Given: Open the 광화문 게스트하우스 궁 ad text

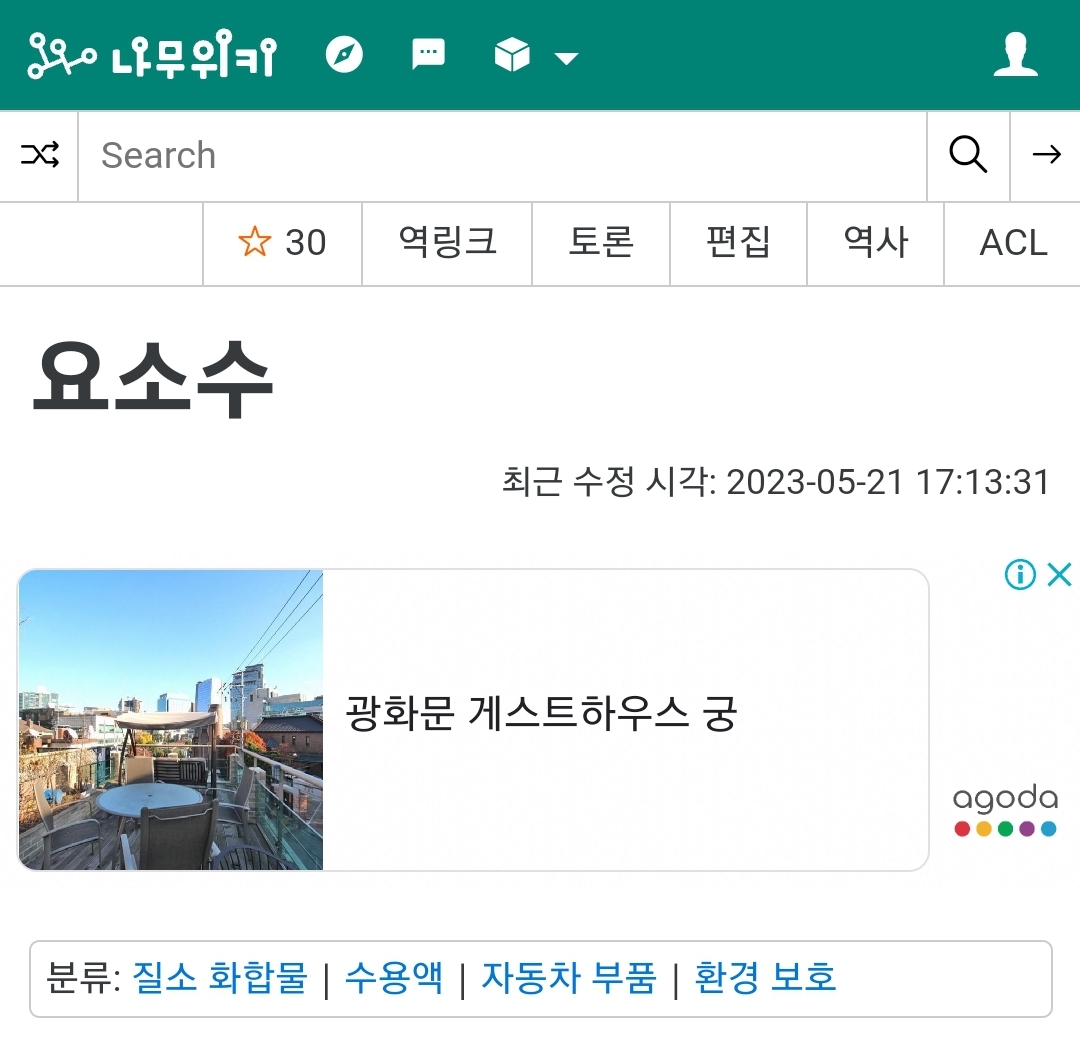Looking at the screenshot, I should pyautogui.click(x=541, y=713).
